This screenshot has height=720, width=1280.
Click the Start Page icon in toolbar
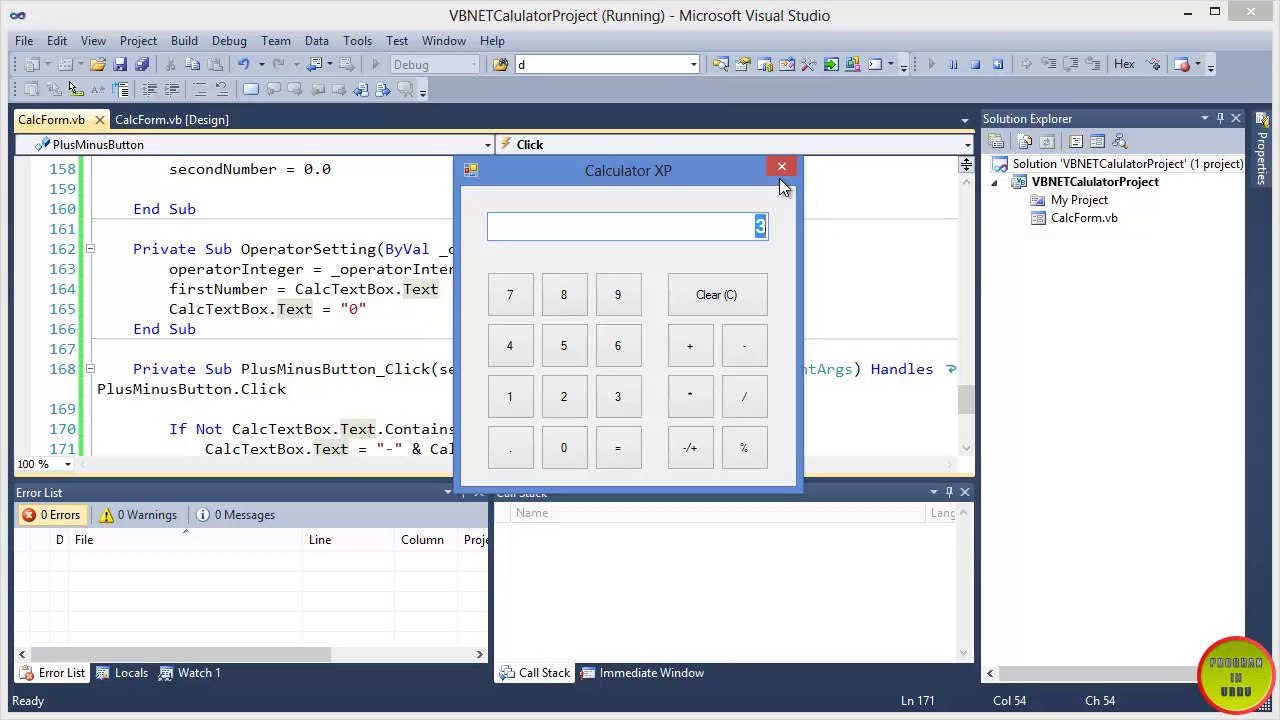(831, 64)
